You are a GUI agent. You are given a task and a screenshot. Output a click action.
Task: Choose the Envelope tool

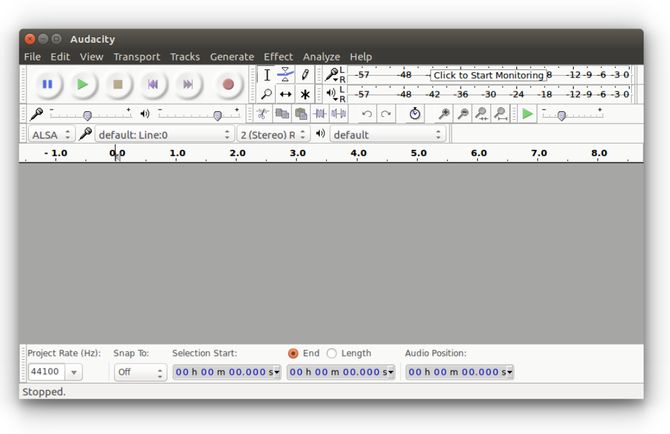click(285, 75)
